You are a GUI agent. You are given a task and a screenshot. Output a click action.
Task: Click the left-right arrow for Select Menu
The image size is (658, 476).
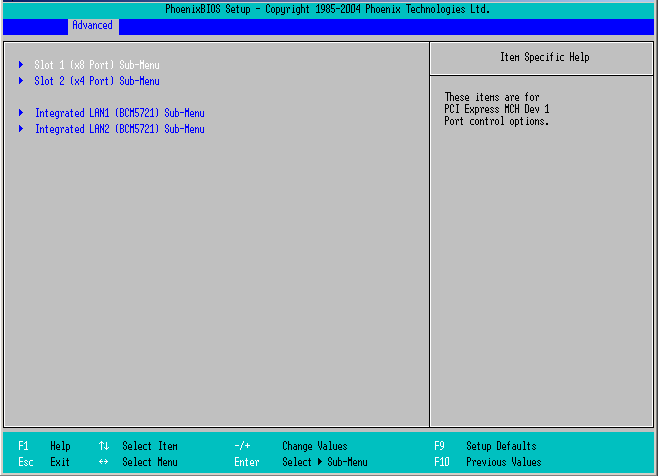[104, 462]
